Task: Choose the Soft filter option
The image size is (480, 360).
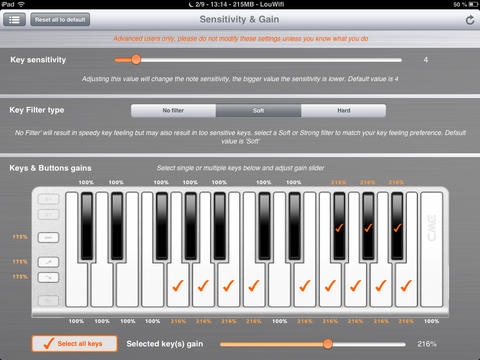Action: coord(259,110)
